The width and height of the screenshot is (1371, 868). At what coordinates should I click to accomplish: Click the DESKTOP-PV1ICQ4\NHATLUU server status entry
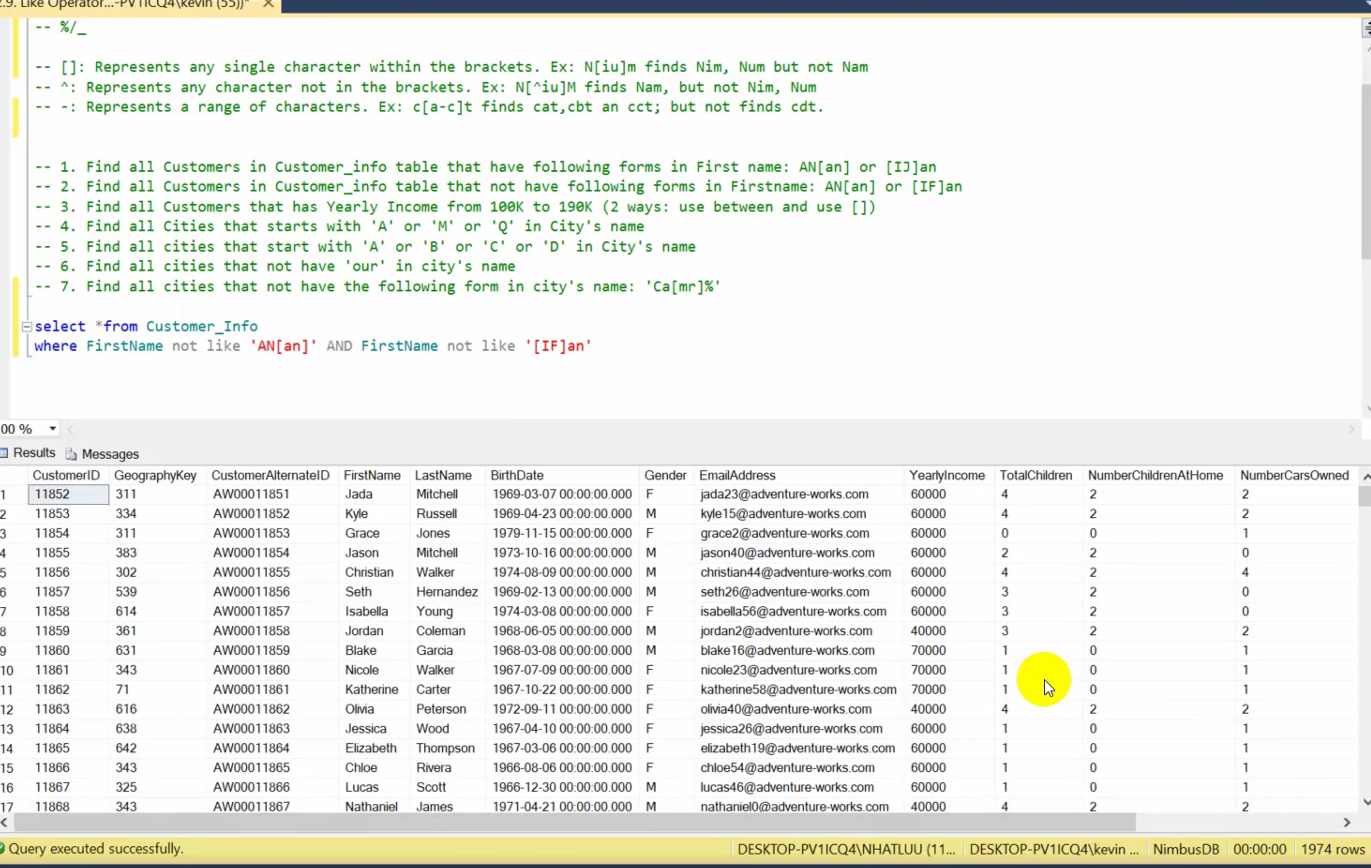pyautogui.click(x=846, y=849)
